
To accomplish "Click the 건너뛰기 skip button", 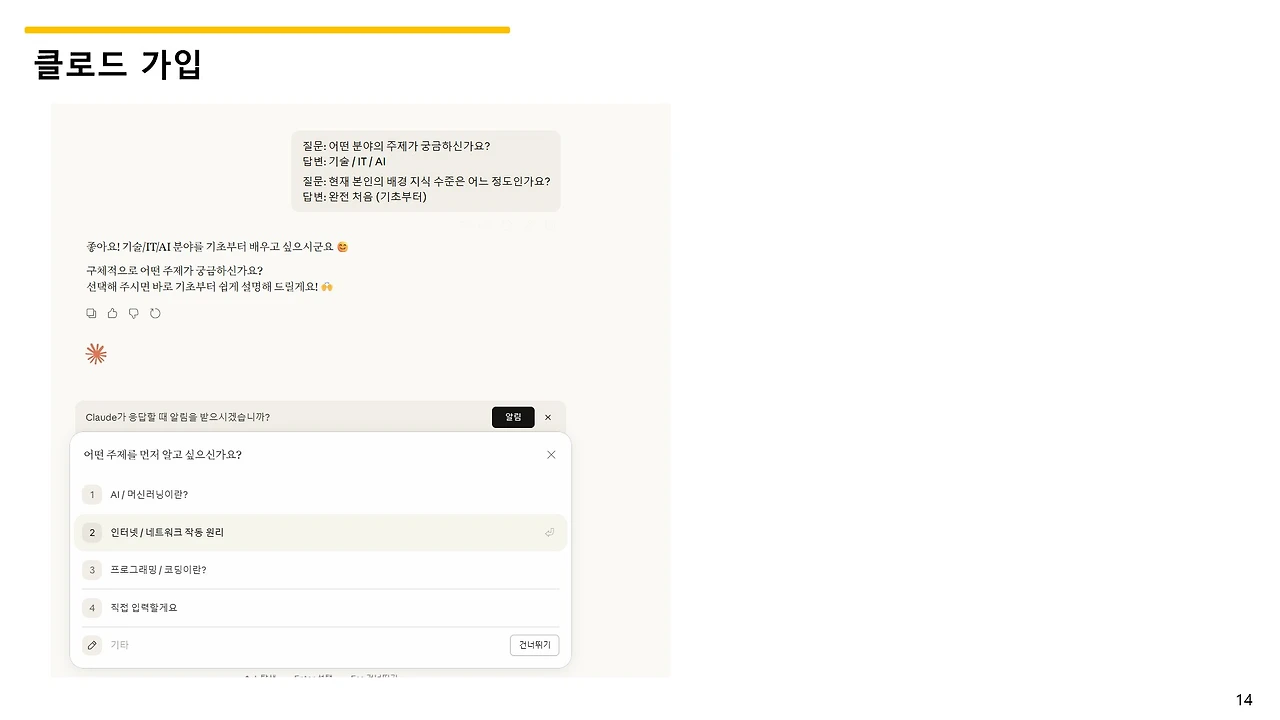I will (x=534, y=645).
